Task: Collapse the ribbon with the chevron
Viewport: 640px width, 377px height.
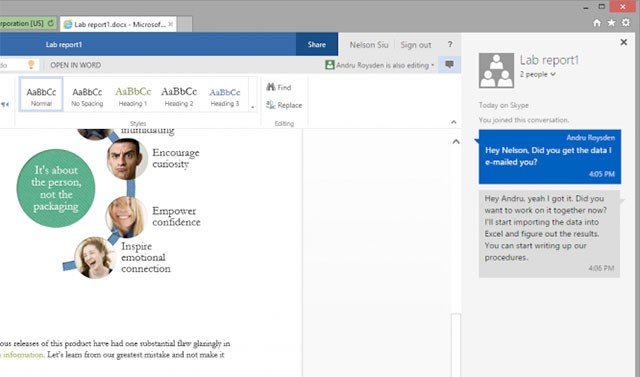Action: click(x=453, y=122)
